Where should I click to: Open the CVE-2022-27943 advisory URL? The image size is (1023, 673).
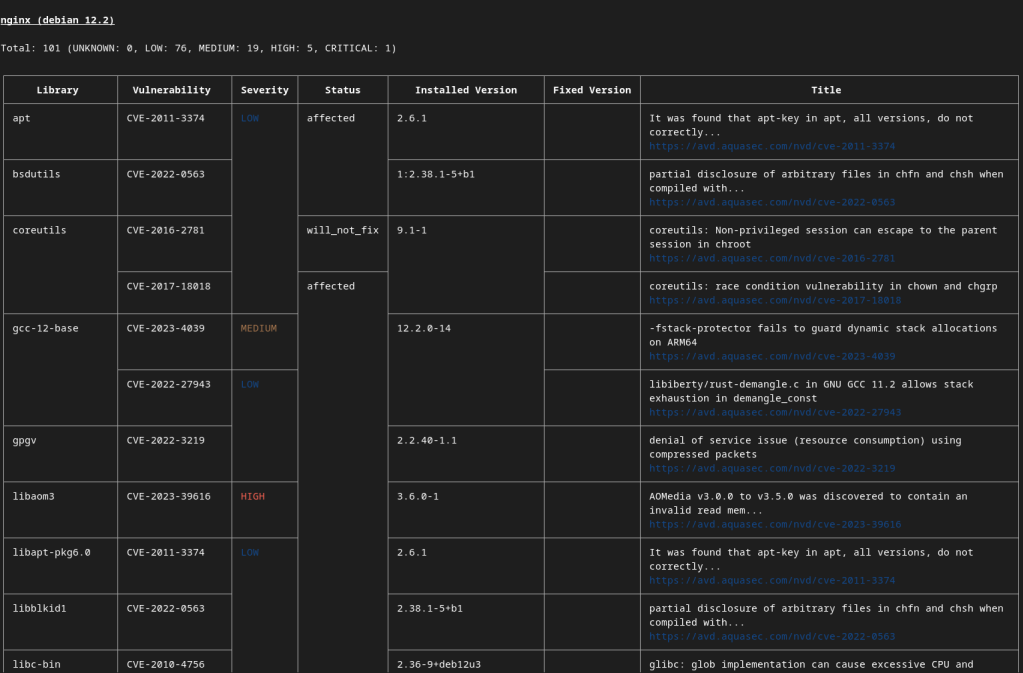pyautogui.click(x=774, y=412)
